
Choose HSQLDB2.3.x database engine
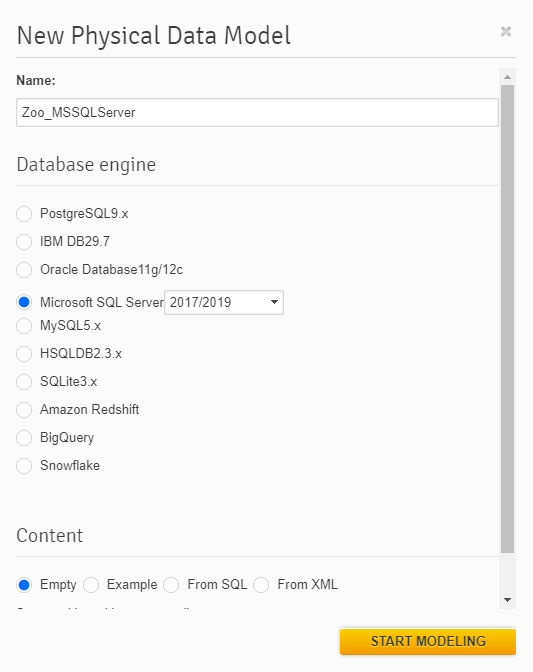(24, 354)
